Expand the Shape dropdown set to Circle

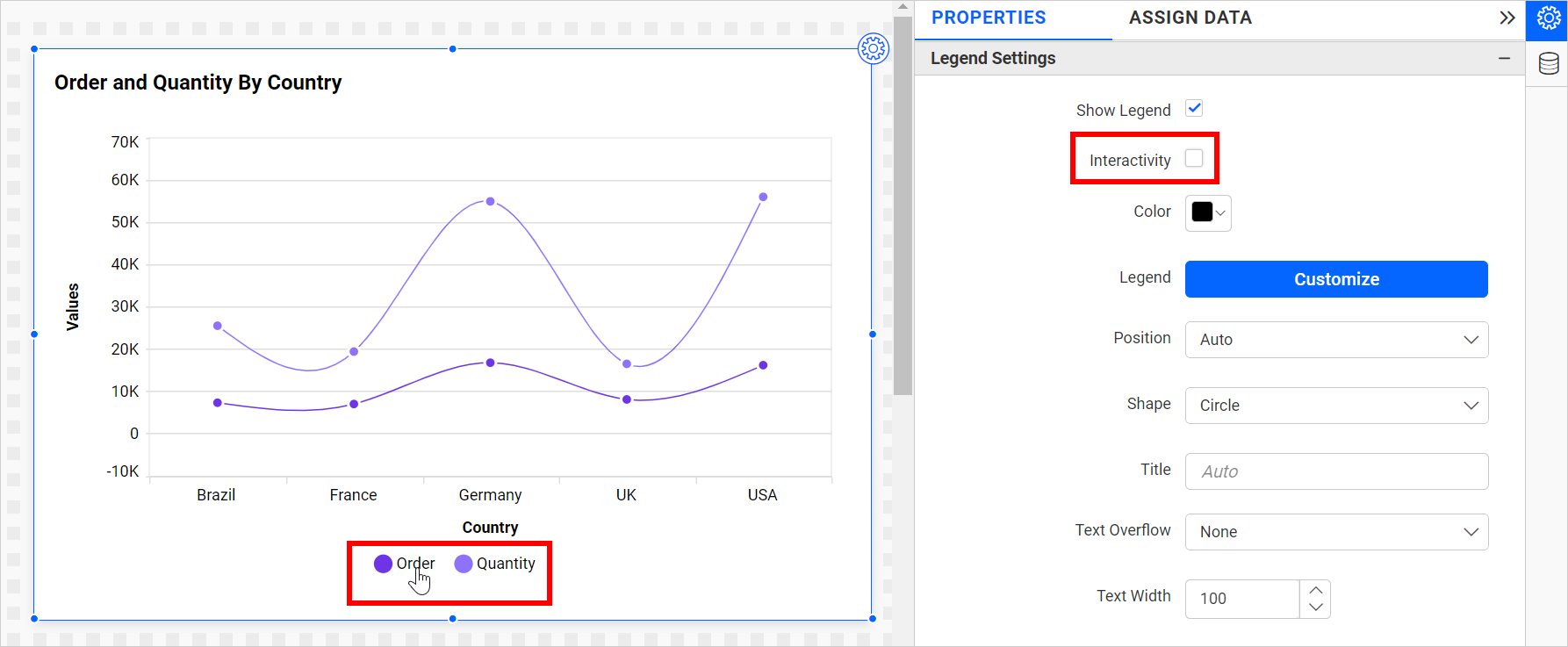pos(1336,406)
